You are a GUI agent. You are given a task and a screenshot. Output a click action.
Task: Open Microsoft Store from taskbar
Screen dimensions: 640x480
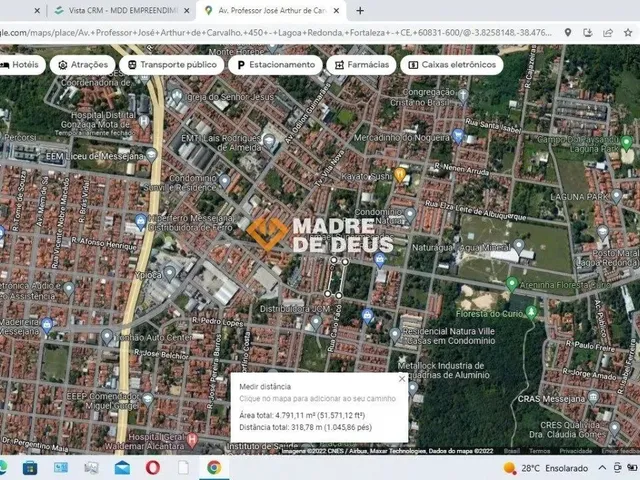click(30, 468)
